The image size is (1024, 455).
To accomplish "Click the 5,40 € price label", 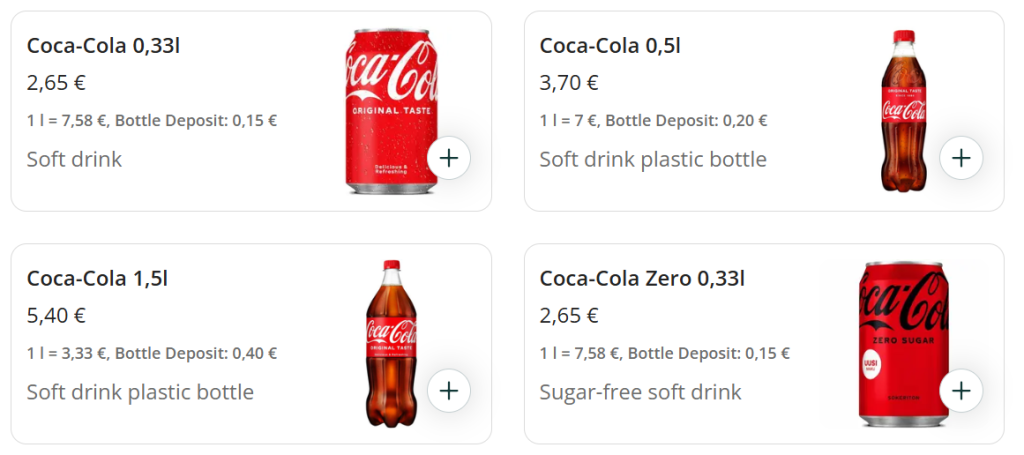I will point(56,316).
